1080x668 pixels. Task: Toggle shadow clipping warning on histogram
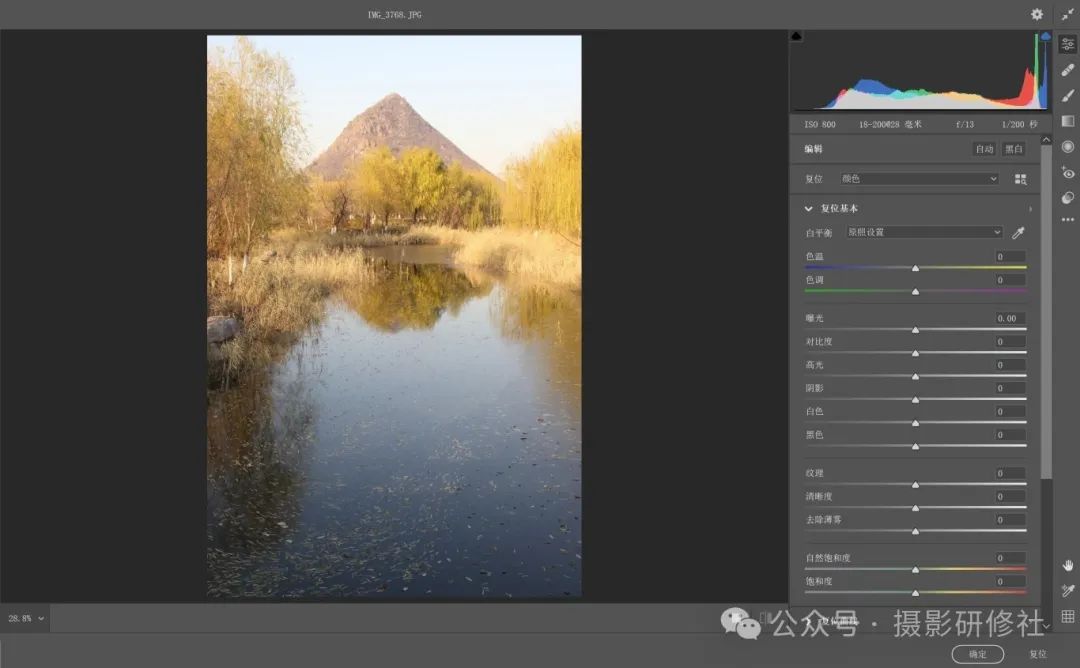(796, 36)
